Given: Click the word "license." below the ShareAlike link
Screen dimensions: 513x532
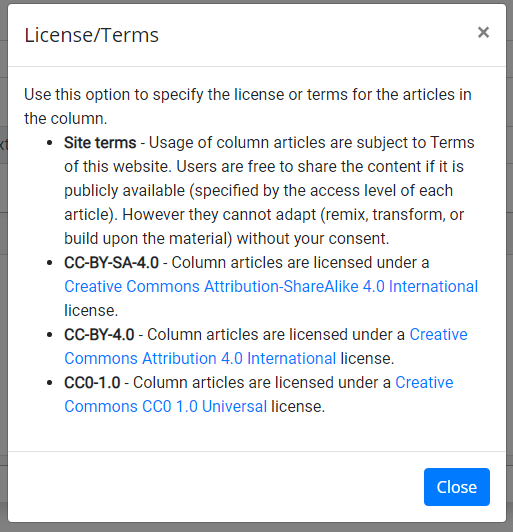Looking at the screenshot, I should point(91,310).
